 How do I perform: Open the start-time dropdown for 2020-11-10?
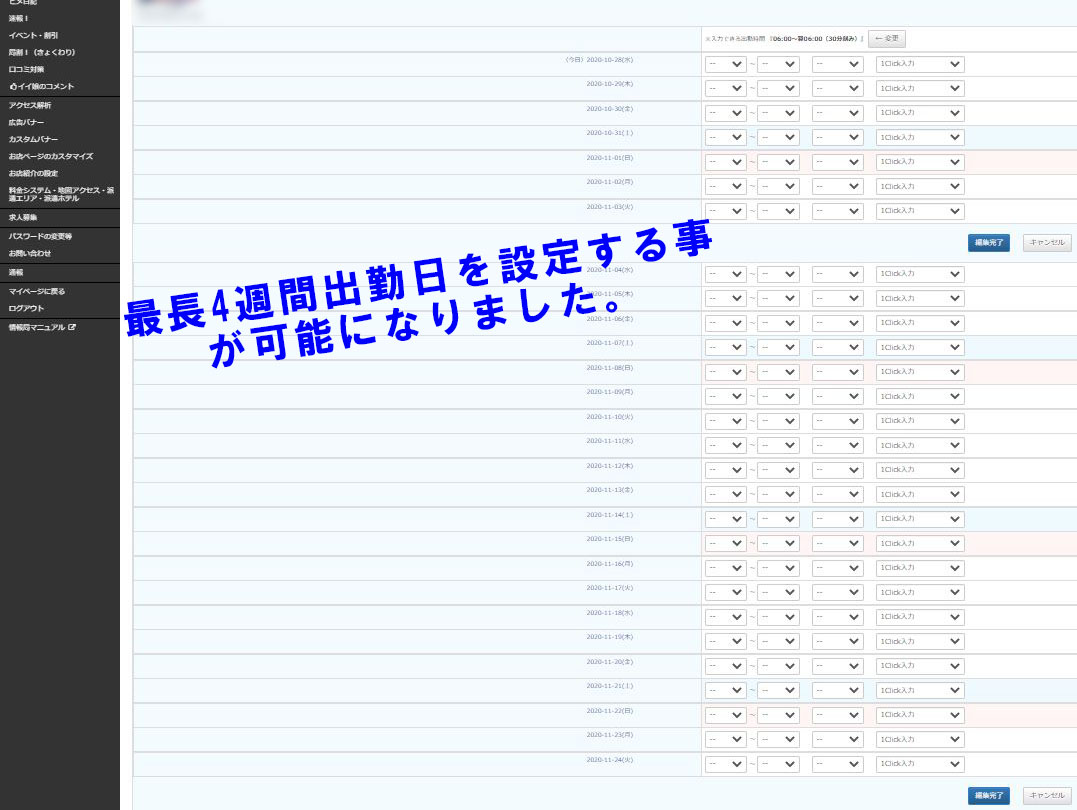725,421
